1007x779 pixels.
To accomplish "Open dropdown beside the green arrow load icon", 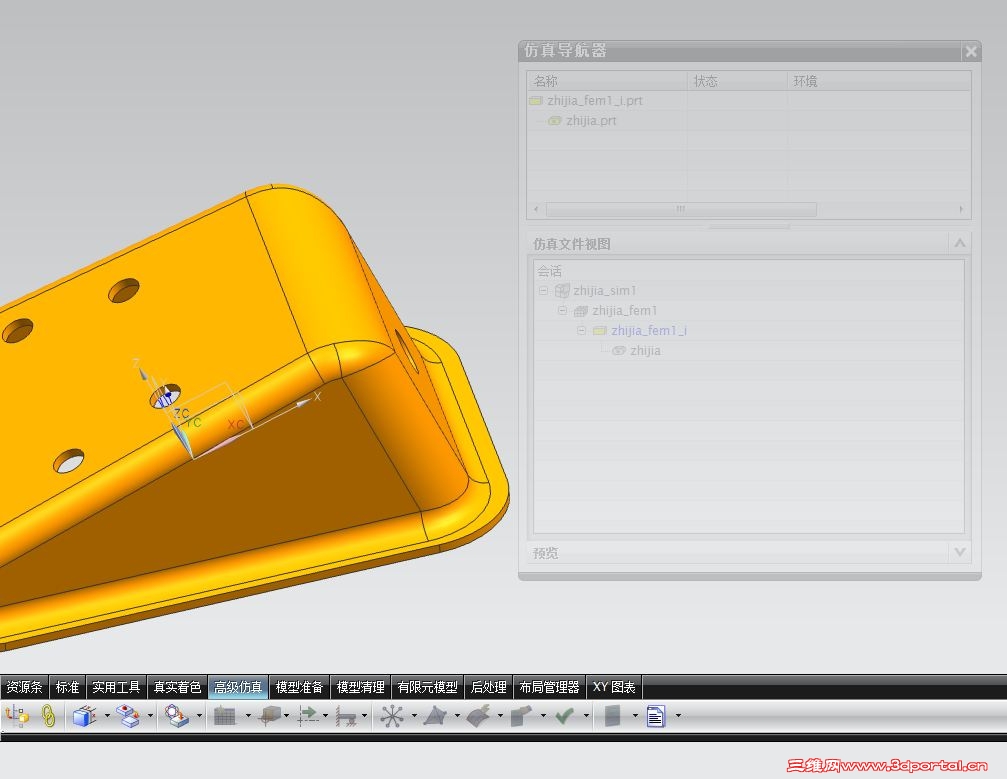I will (x=325, y=715).
